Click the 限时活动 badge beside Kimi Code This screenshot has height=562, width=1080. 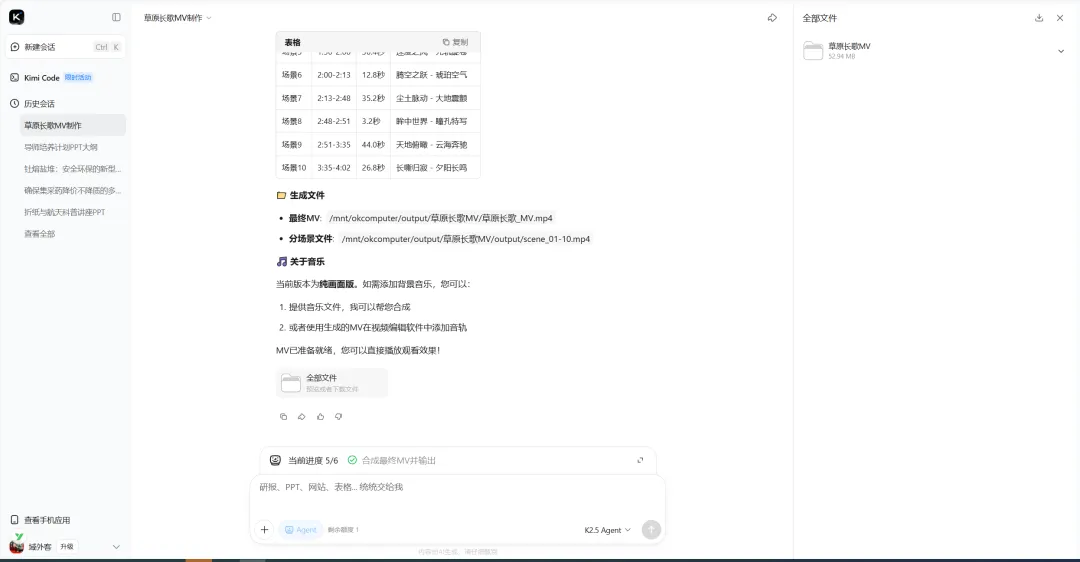point(78,77)
